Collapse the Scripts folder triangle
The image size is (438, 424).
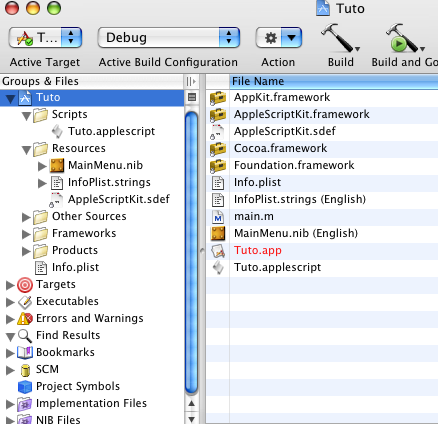pos(26,116)
